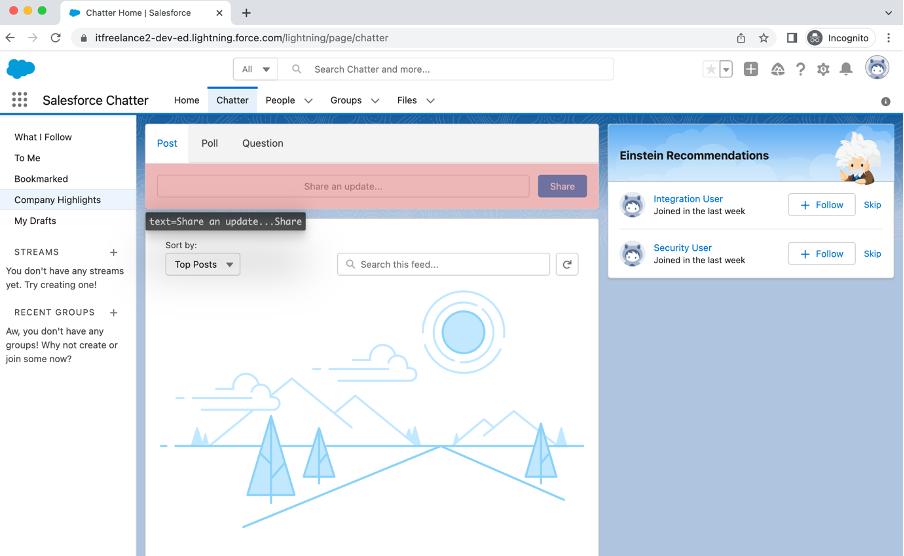The height and width of the screenshot is (556, 904).
Task: Open the Global Actions plus icon
Action: click(x=751, y=69)
